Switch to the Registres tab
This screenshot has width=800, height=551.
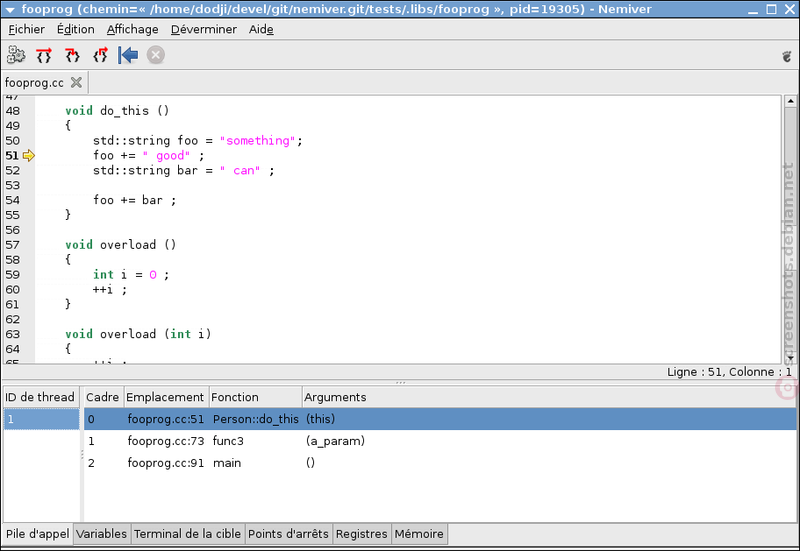pyautogui.click(x=361, y=534)
